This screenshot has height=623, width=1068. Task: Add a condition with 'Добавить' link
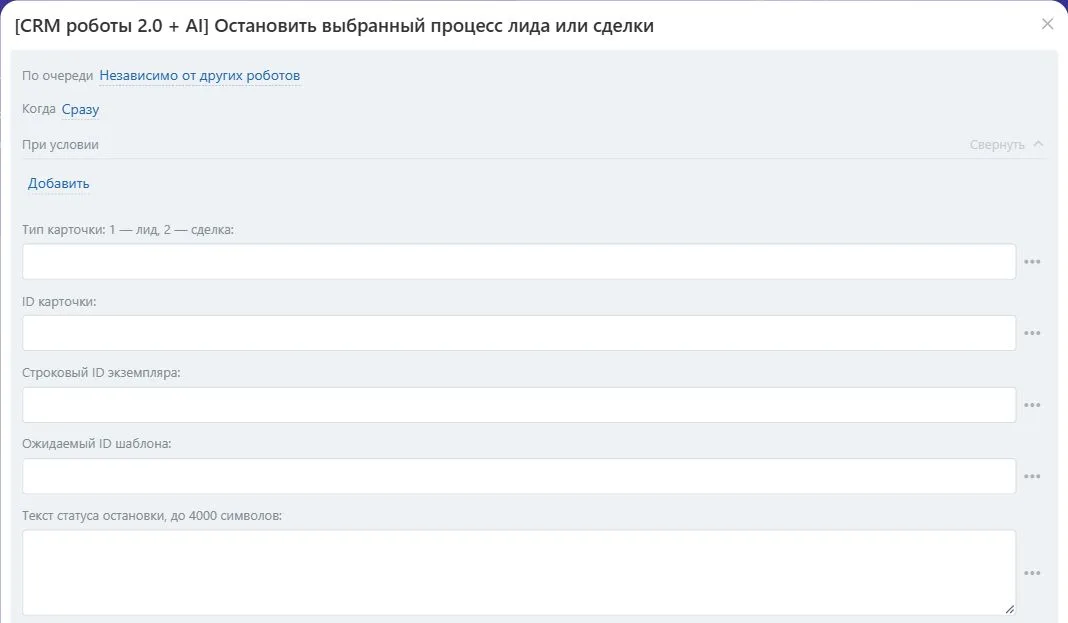59,183
